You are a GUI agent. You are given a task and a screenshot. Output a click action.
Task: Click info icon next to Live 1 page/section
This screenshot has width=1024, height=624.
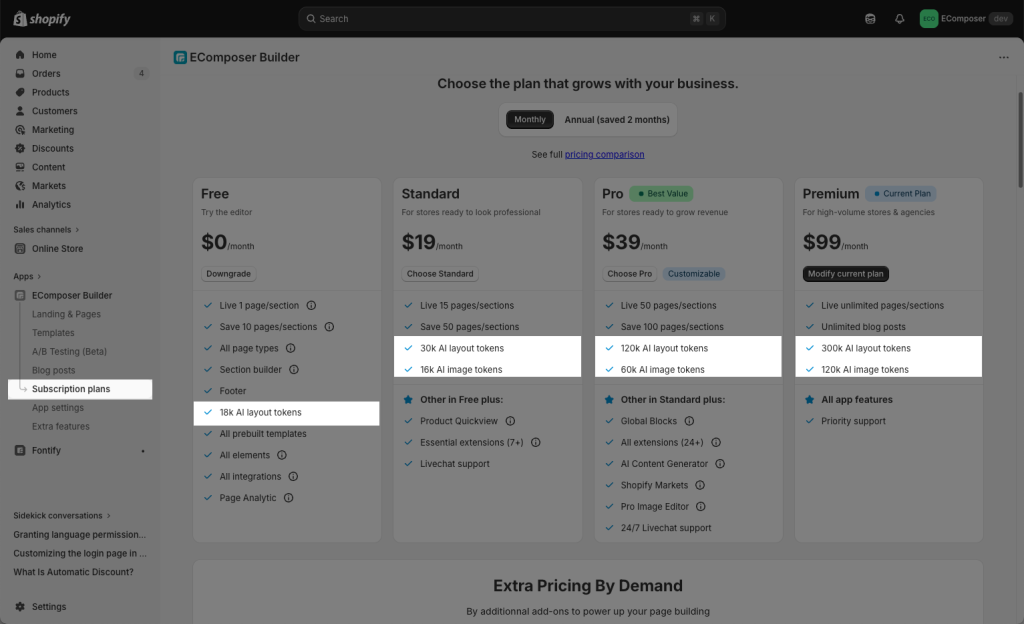[311, 306]
